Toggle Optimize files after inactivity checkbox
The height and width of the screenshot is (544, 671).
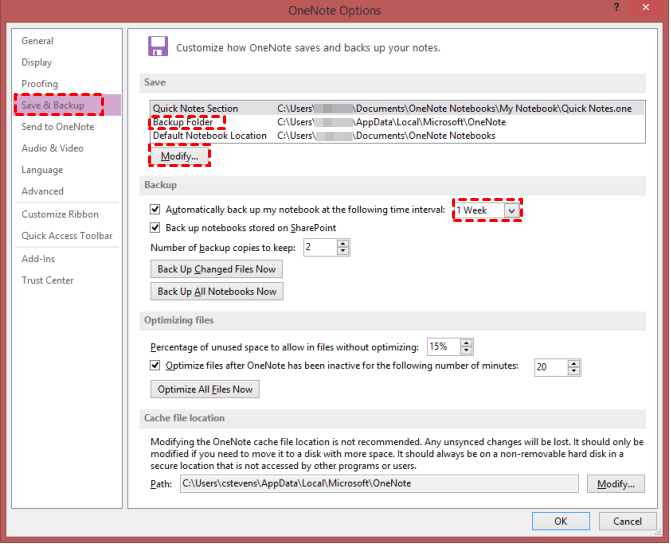coord(155,366)
